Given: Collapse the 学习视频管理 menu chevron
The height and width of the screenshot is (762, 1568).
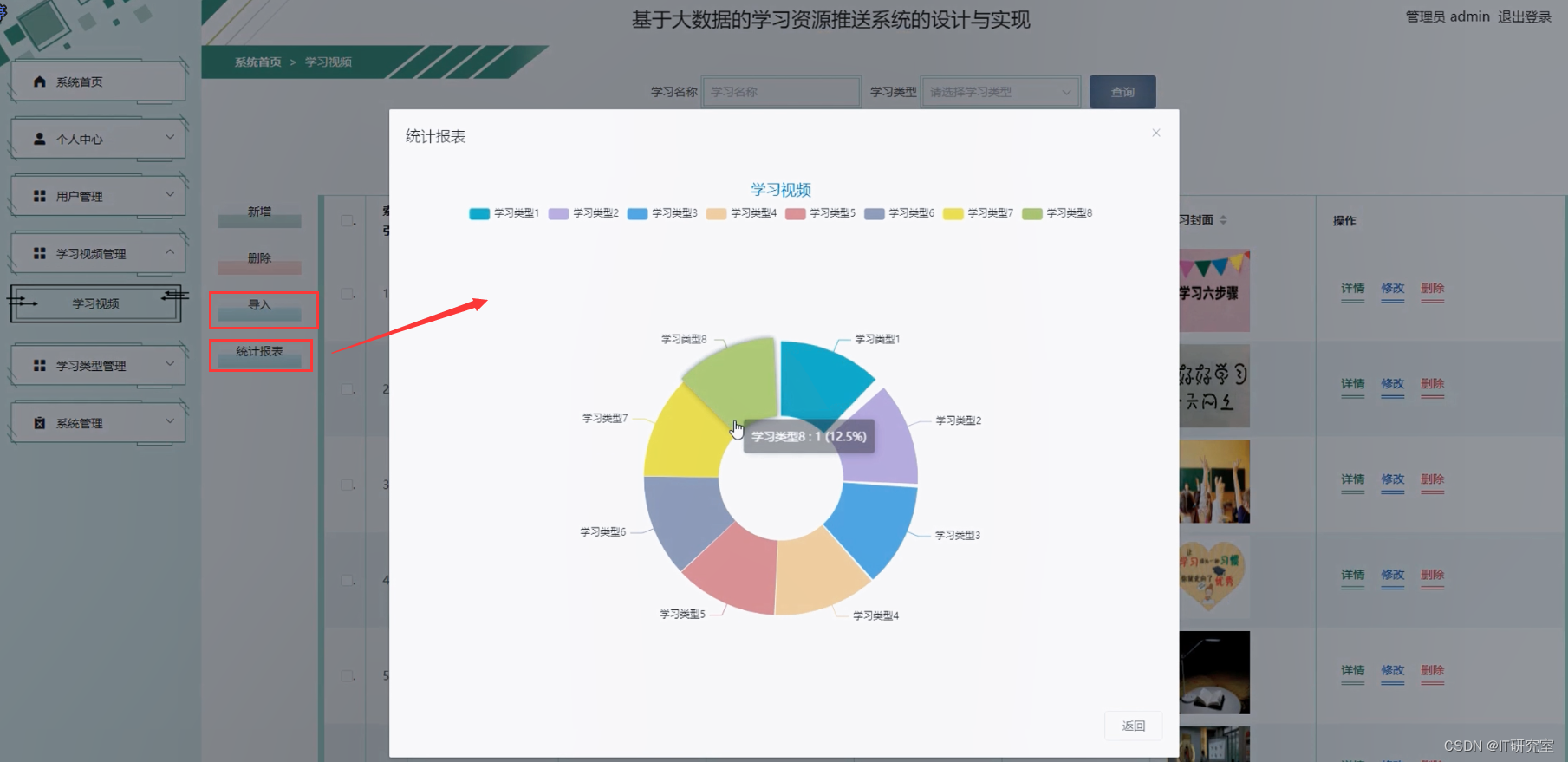Looking at the screenshot, I should (x=170, y=251).
